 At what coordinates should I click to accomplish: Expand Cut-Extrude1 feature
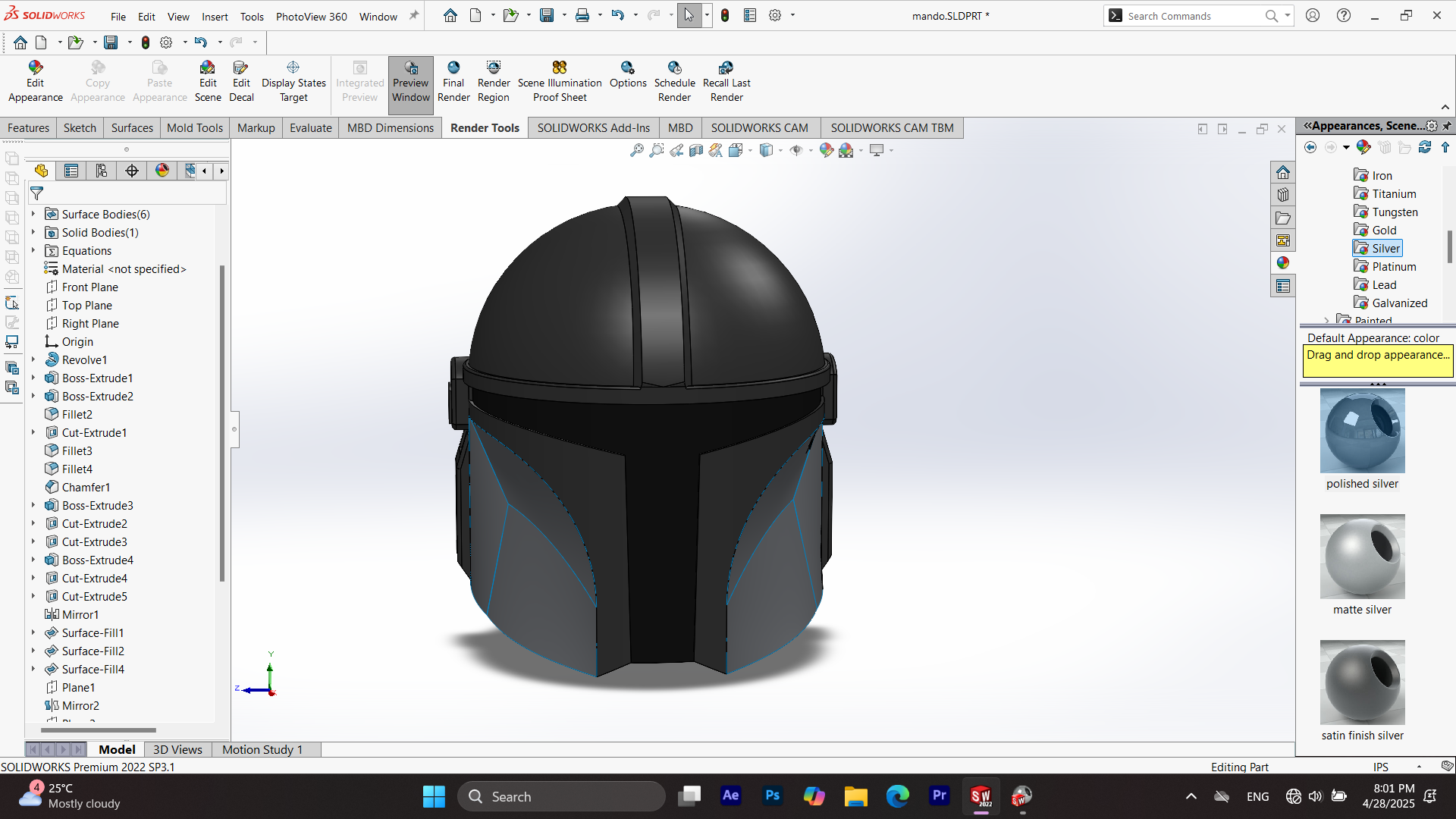33,432
